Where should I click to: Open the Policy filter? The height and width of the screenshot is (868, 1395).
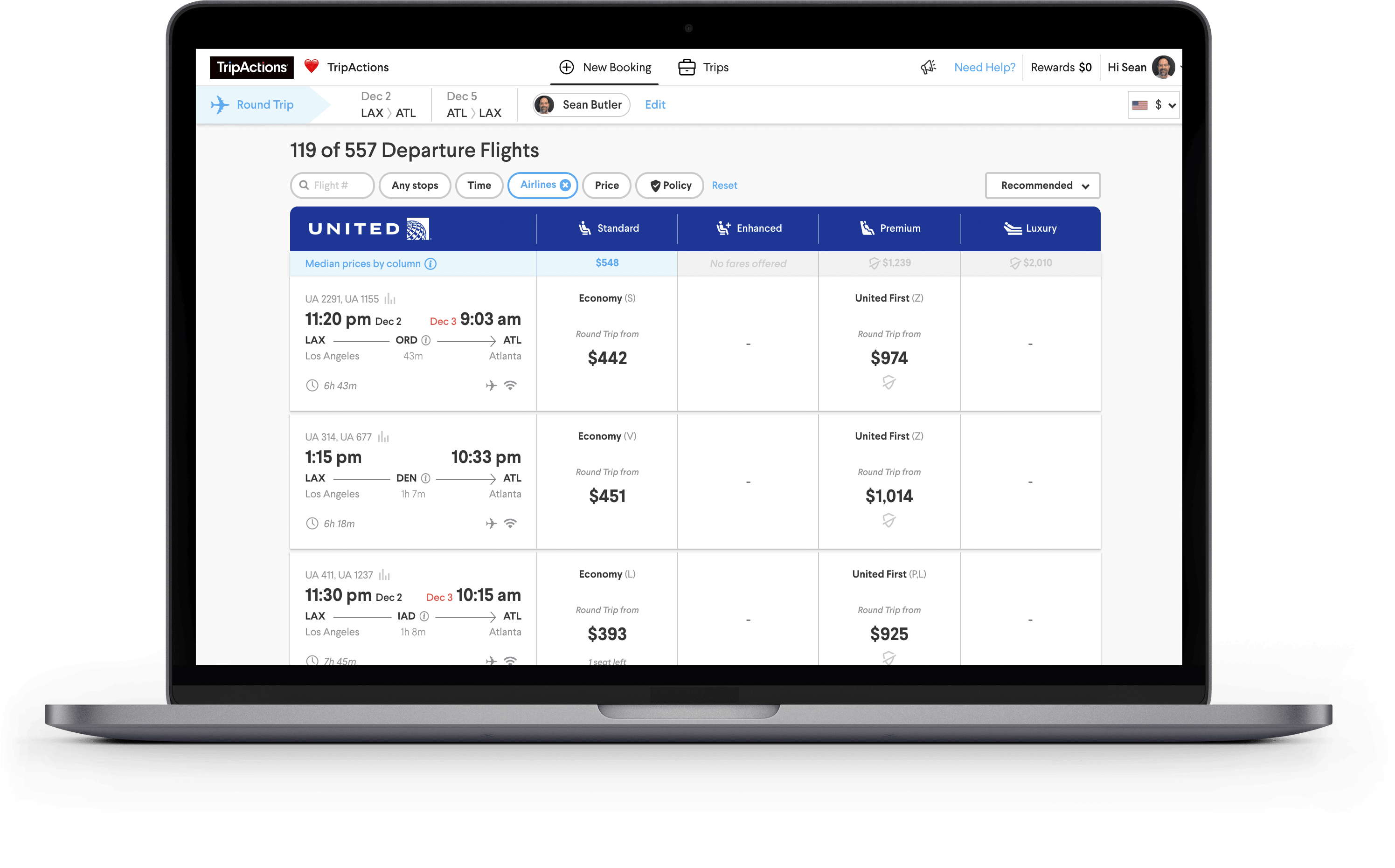point(670,186)
